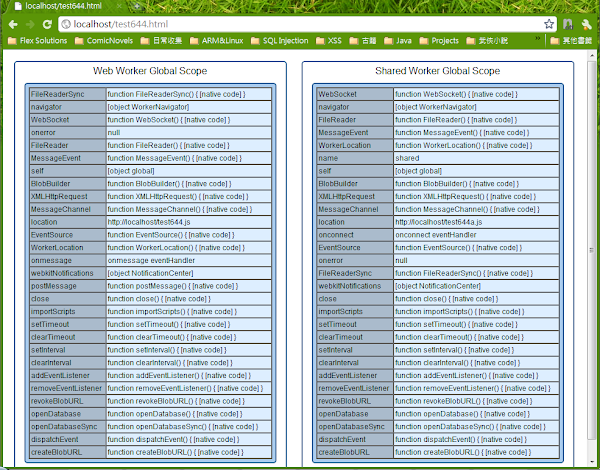Image resolution: width=600 pixels, height=470 pixels.
Task: Reload the page with refresh icon
Action: click(47, 24)
